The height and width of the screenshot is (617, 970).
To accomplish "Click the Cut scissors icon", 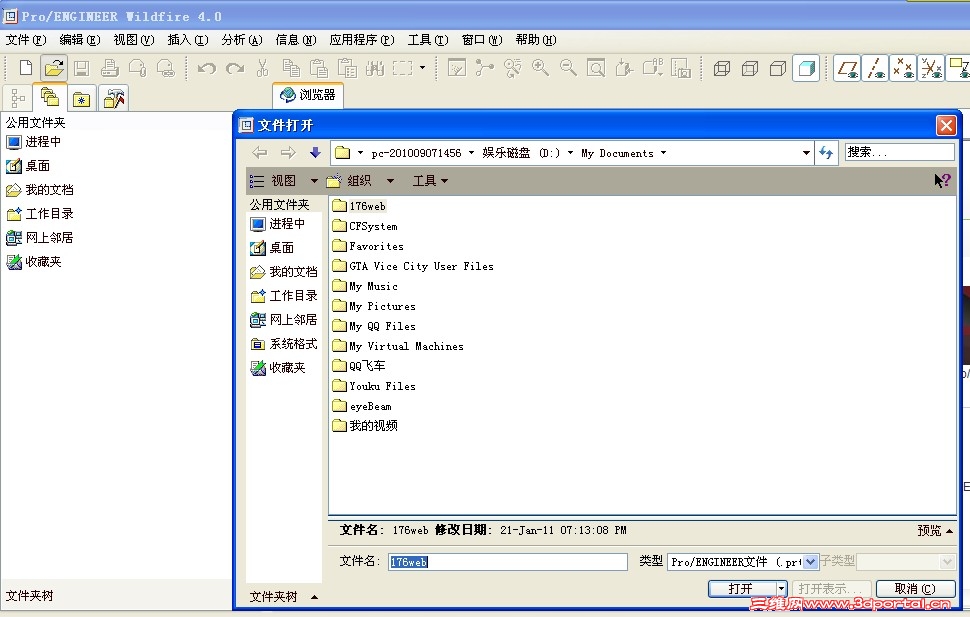I will tap(262, 67).
